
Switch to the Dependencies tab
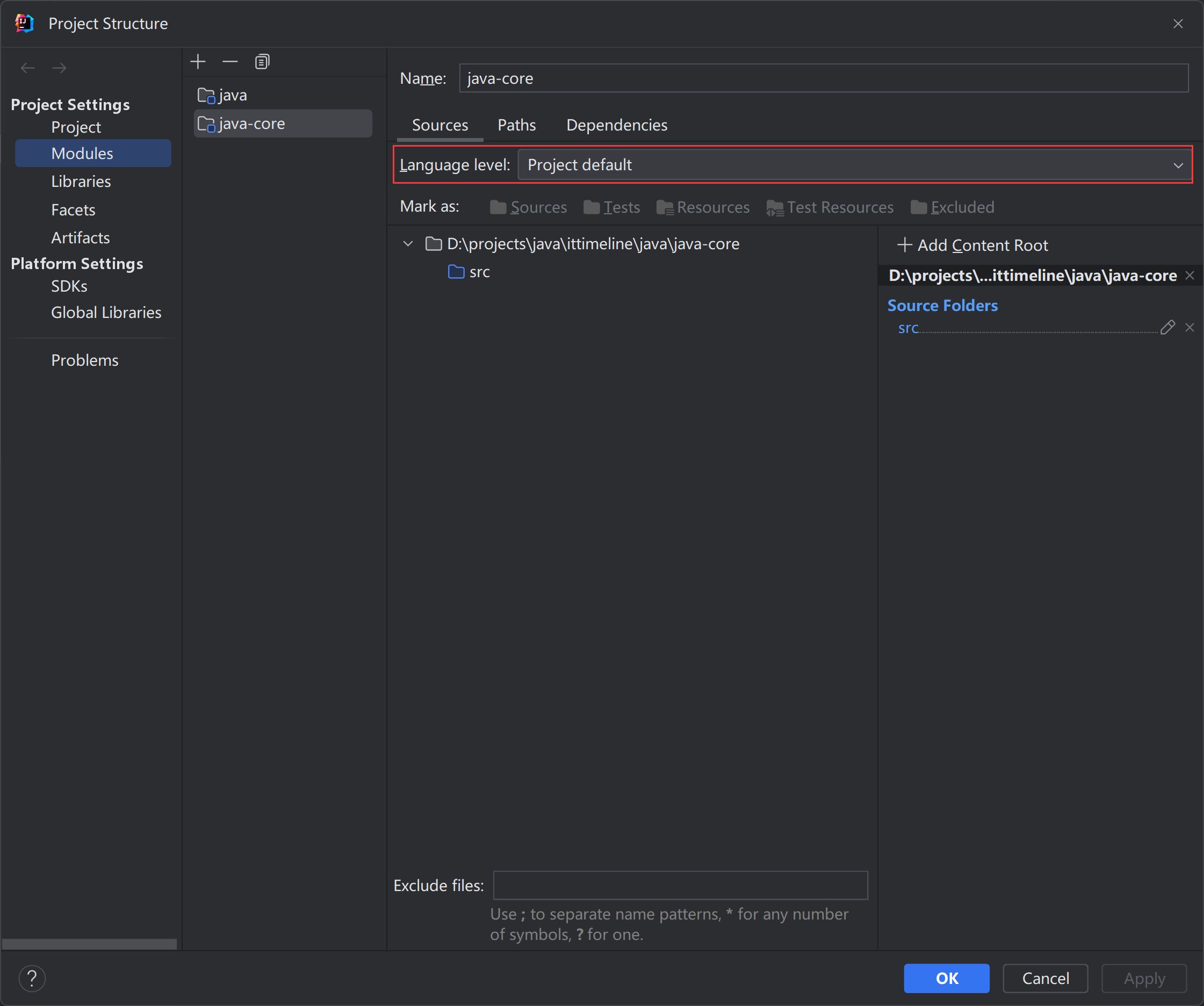coord(617,125)
